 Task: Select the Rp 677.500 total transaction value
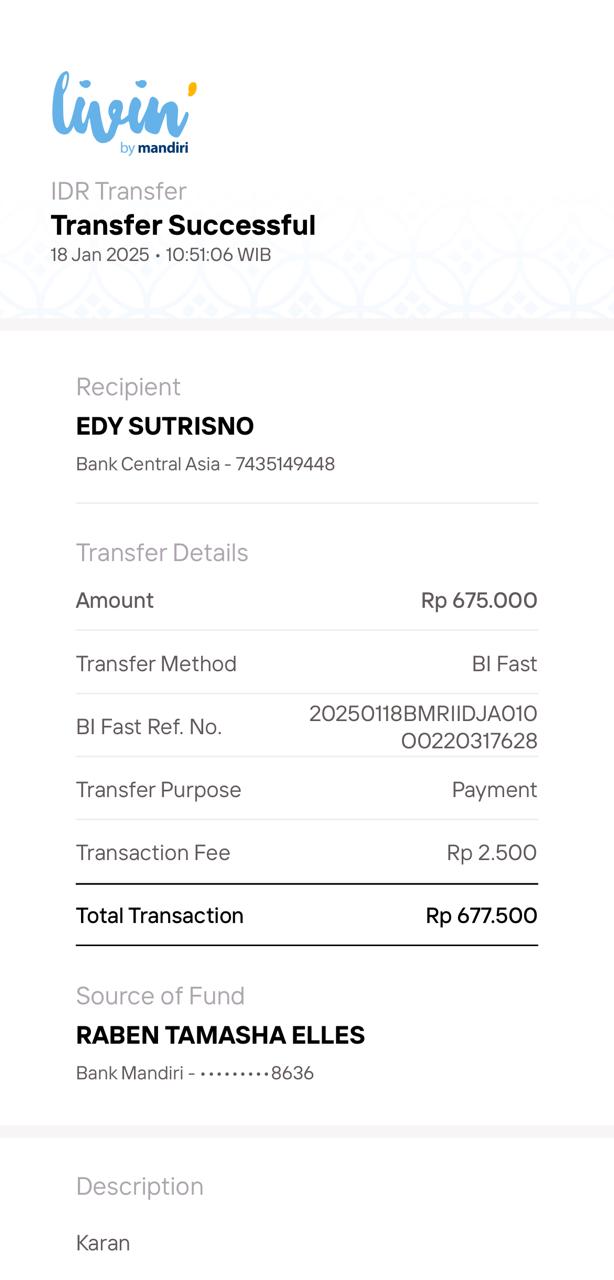(x=481, y=916)
